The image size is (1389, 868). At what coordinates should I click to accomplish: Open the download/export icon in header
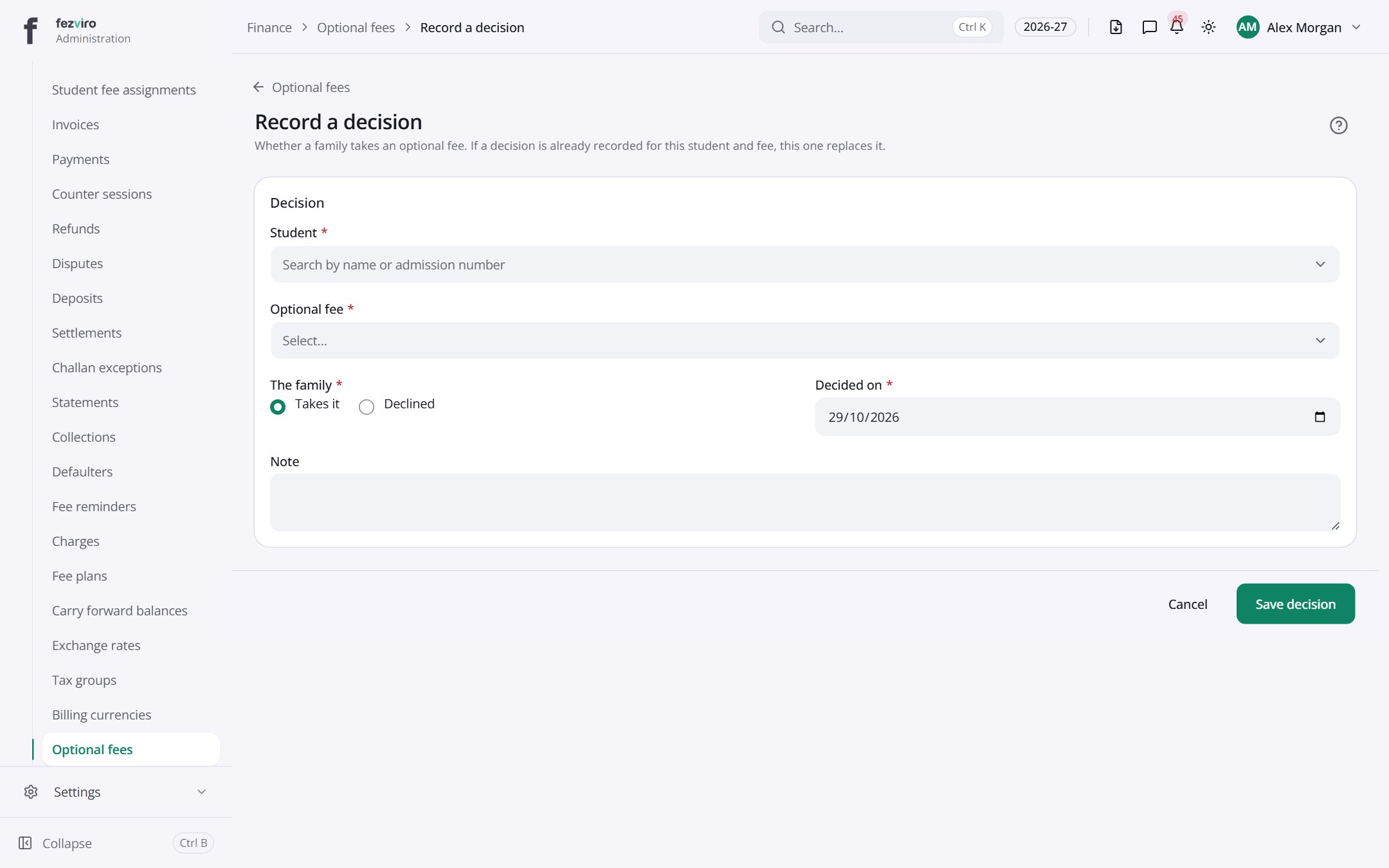pyautogui.click(x=1116, y=27)
